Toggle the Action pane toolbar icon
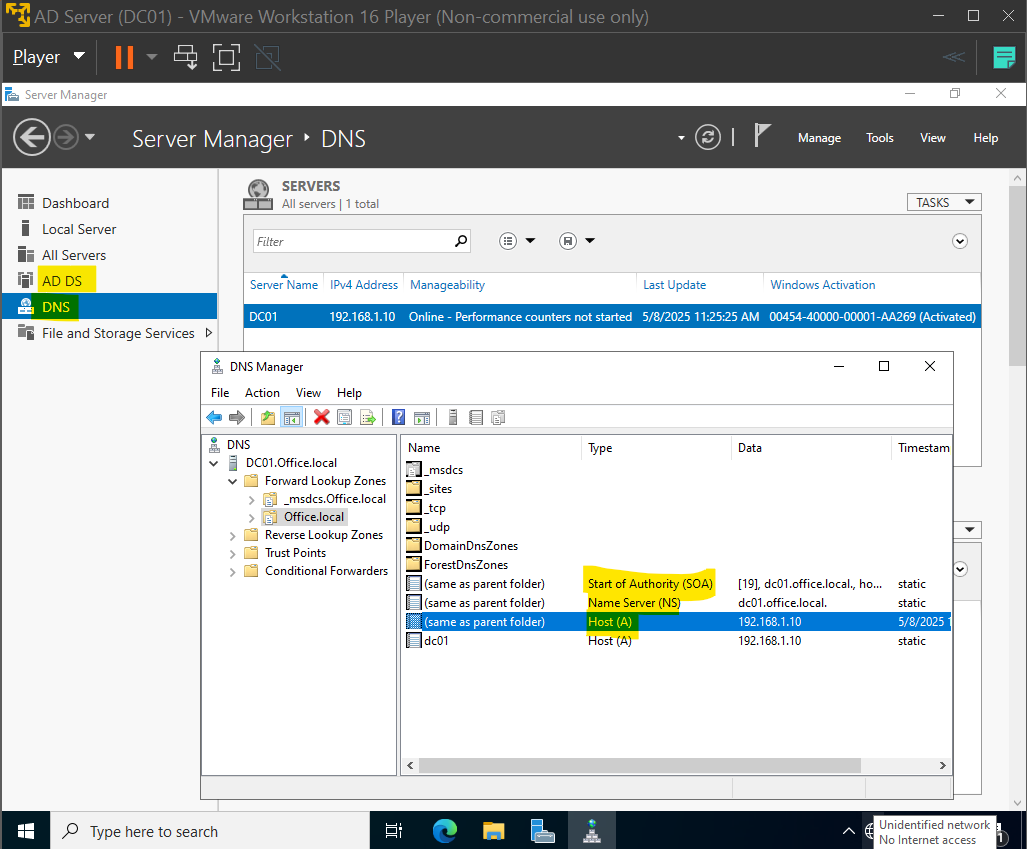 tap(422, 417)
